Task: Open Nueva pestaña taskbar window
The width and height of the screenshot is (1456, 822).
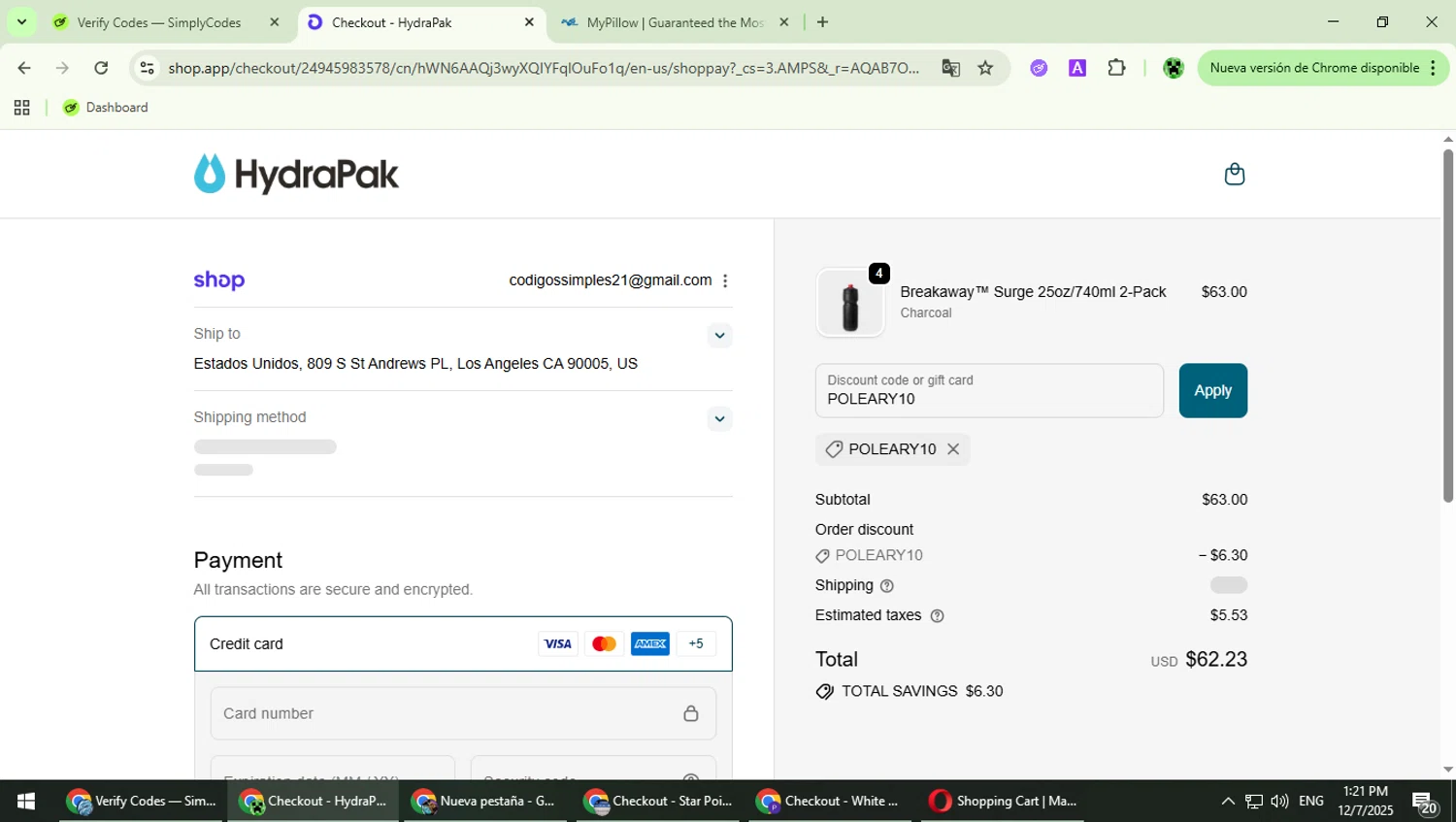Action: 485,802
